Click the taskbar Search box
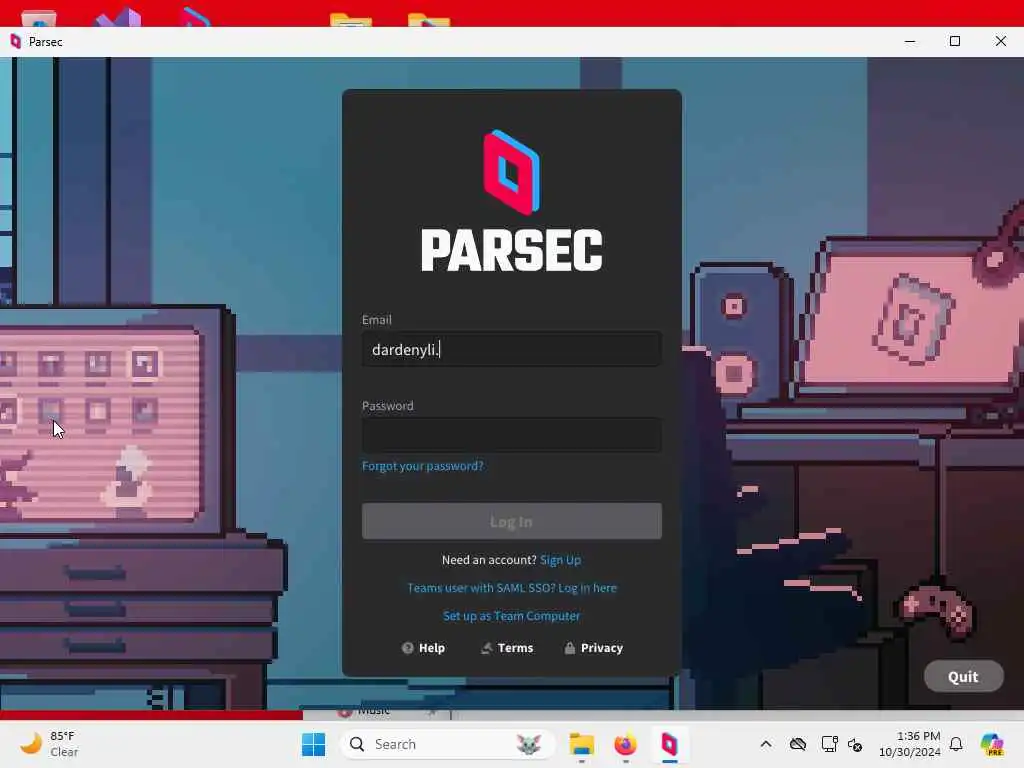 pyautogui.click(x=447, y=744)
